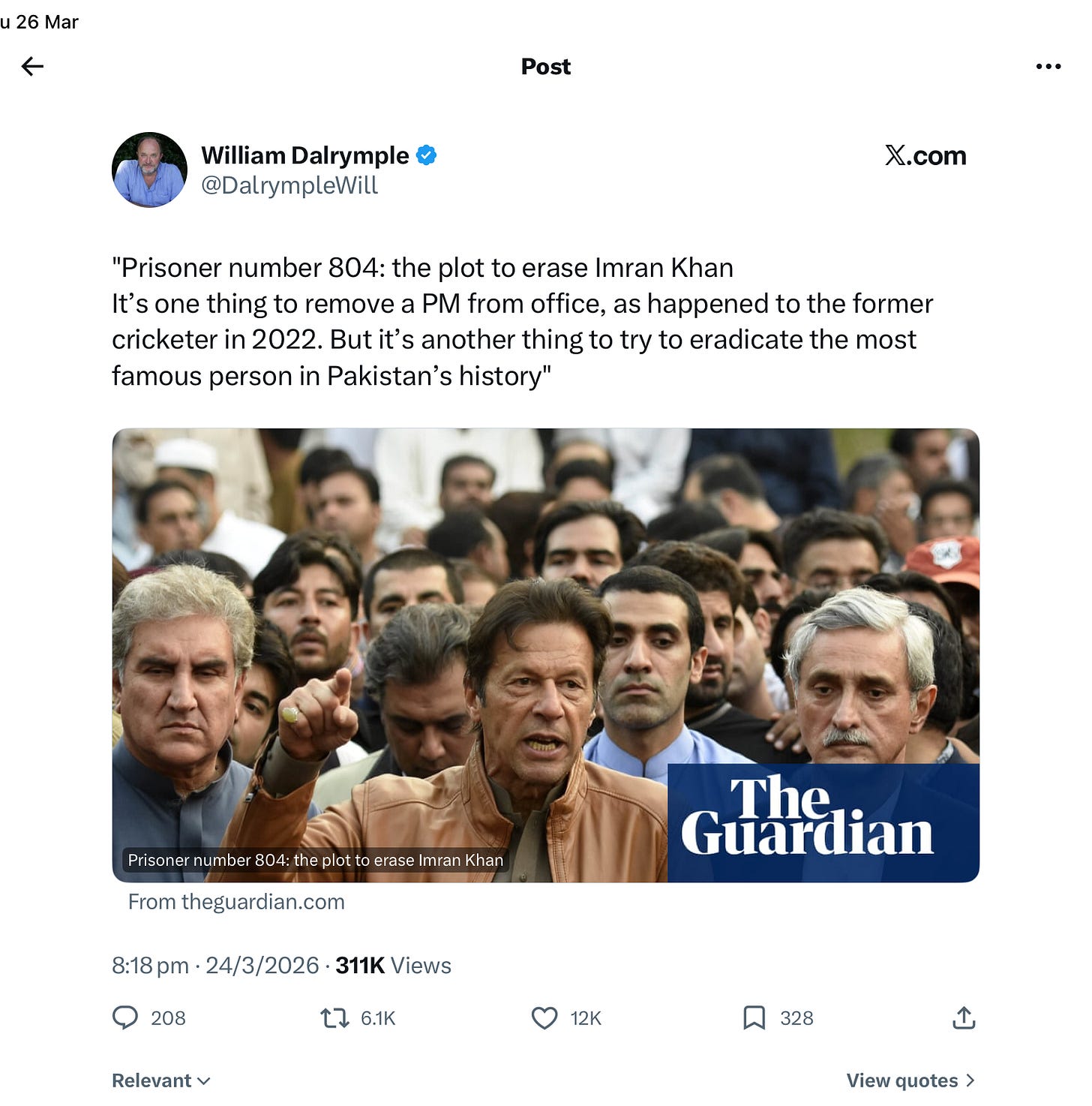Open William Dalrymple's profile picture
Image resolution: width=1092 pixels, height=1106 pixels.
pyautogui.click(x=149, y=170)
